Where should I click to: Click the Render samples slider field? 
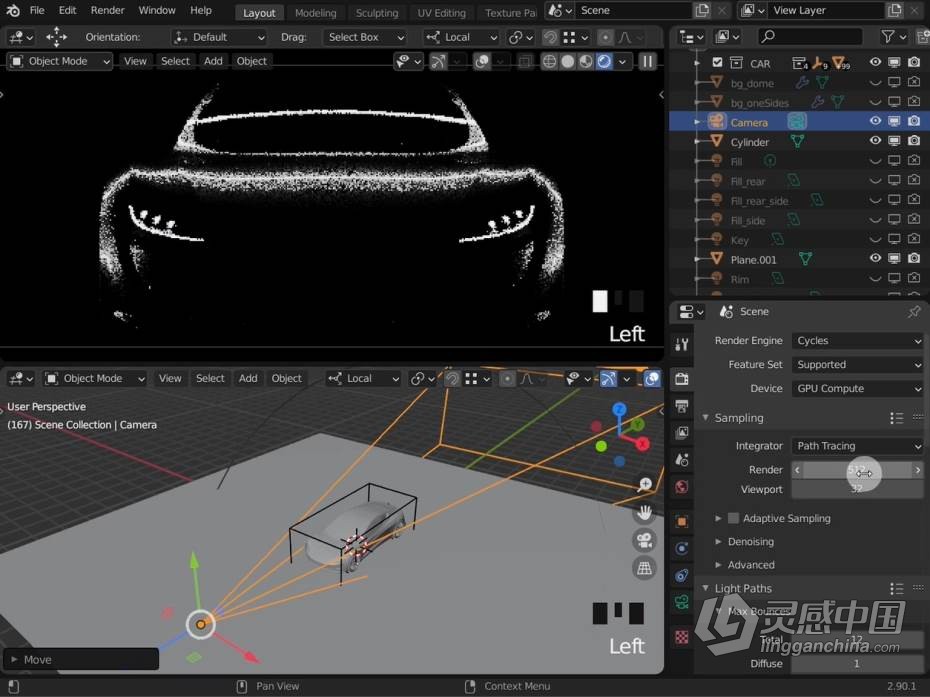pos(858,470)
